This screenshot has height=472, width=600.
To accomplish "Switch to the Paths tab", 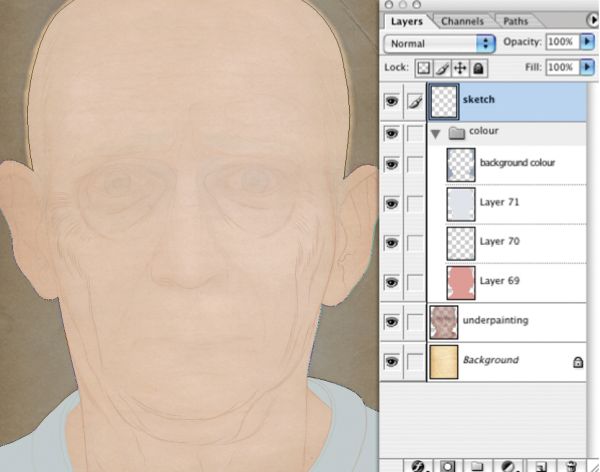I will pos(515,21).
